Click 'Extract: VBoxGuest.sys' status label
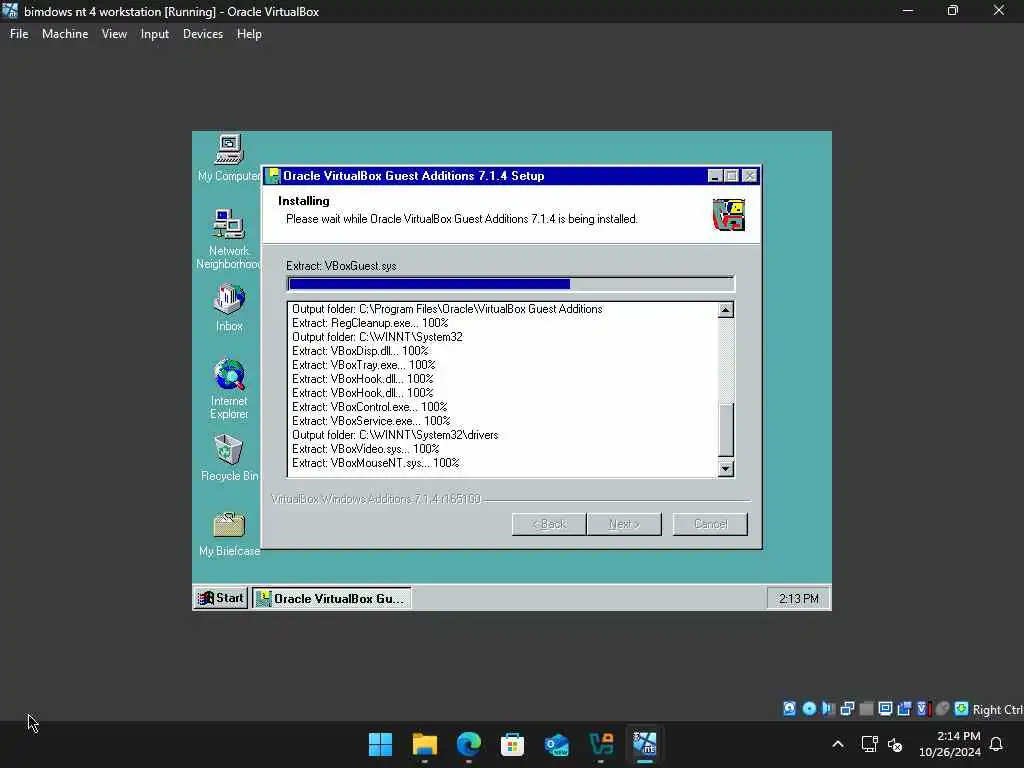The width and height of the screenshot is (1024, 768). coord(341,266)
